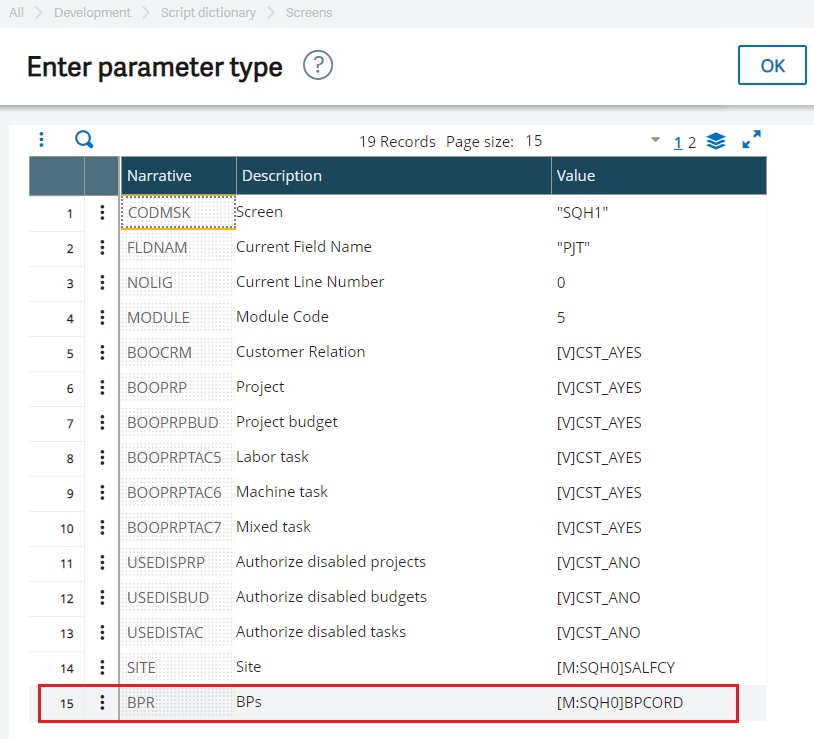Image resolution: width=814 pixels, height=739 pixels.
Task: Navigate to Development breadcrumb
Action: pos(92,12)
